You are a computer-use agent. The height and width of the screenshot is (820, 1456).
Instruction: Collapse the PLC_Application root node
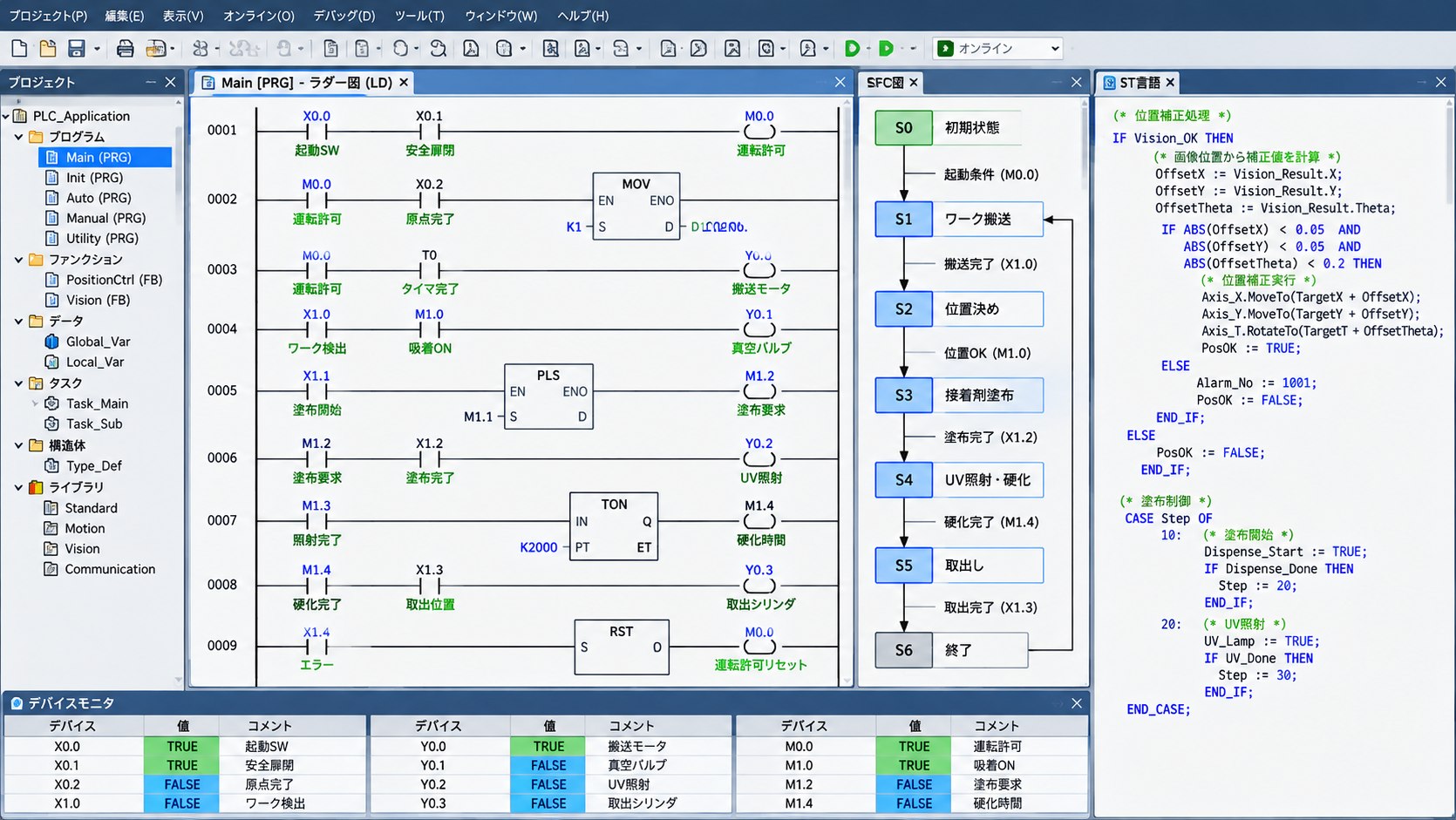coord(6,116)
